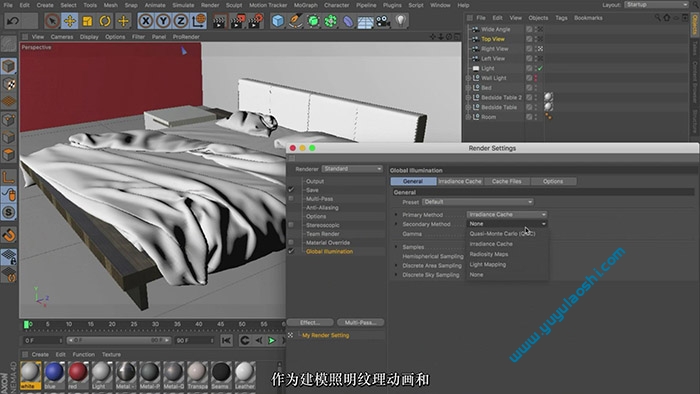The height and width of the screenshot is (394, 700).
Task: Click green Play Forwards button
Action: pos(271,340)
